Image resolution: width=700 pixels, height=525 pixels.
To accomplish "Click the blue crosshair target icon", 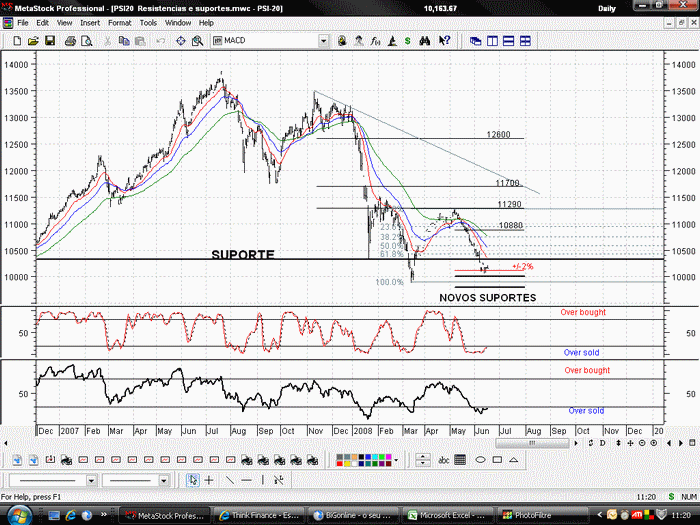I will pos(181,41).
